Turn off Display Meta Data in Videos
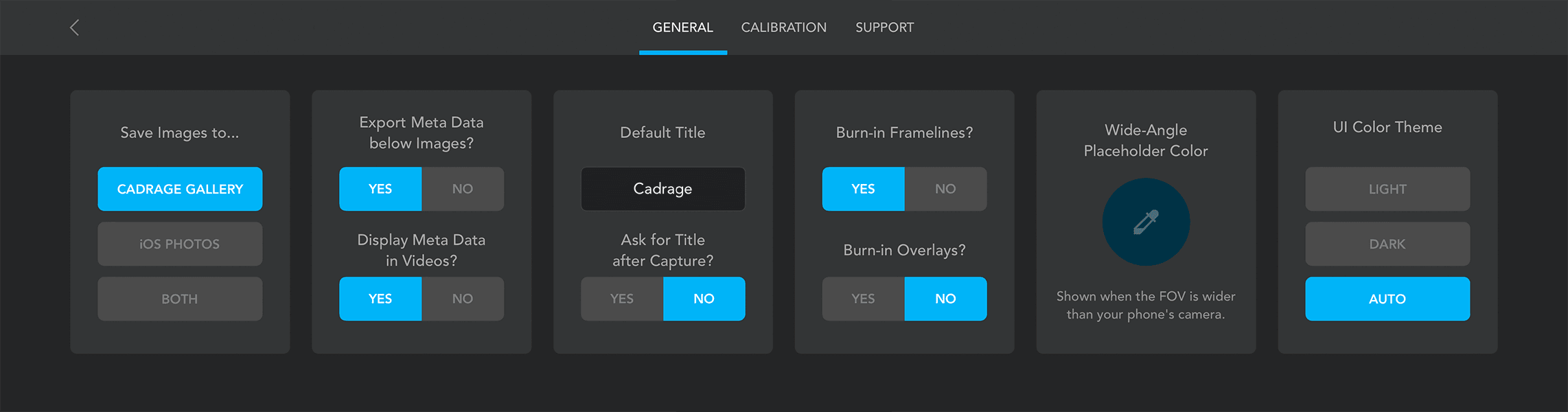The width and height of the screenshot is (1568, 412). coord(463,299)
